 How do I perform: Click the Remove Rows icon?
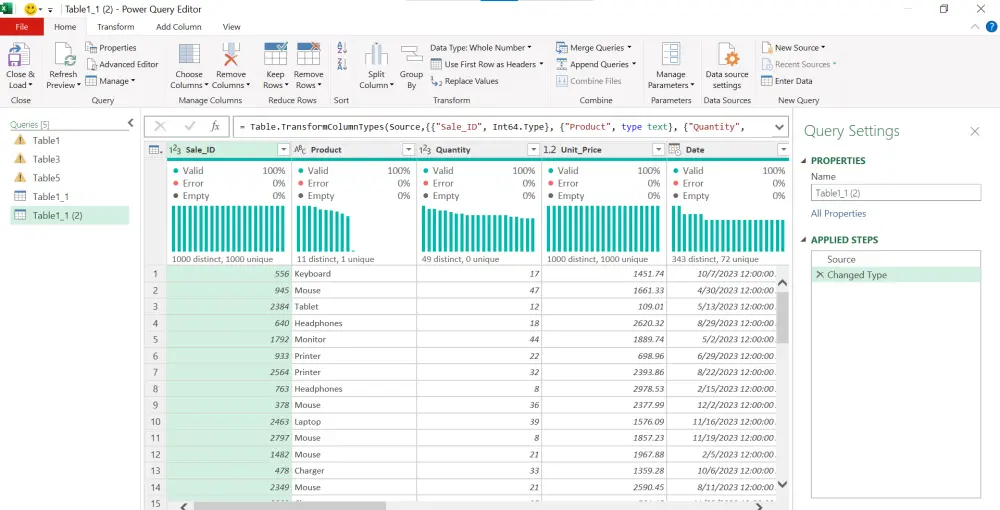[309, 55]
